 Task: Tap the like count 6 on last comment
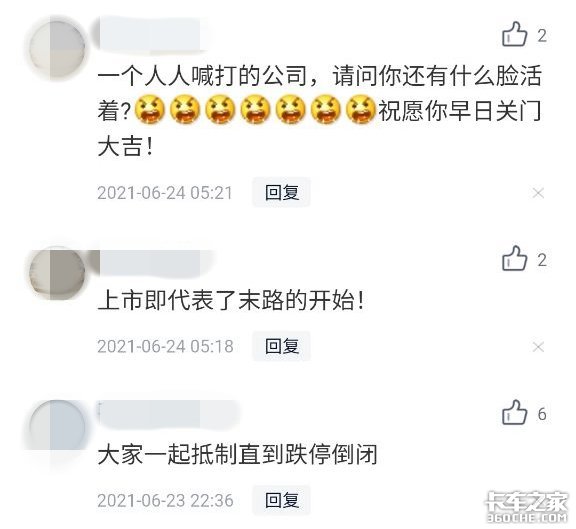542,414
